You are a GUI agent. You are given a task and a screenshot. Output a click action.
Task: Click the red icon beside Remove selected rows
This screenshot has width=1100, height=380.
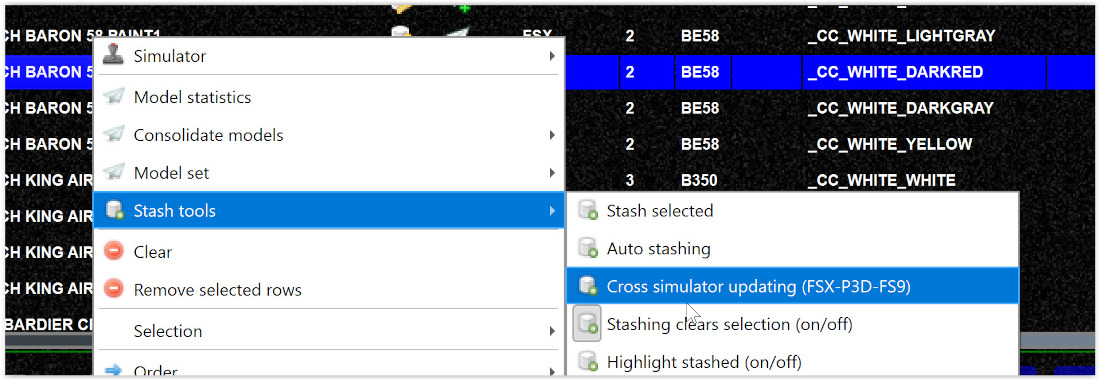click(113, 289)
